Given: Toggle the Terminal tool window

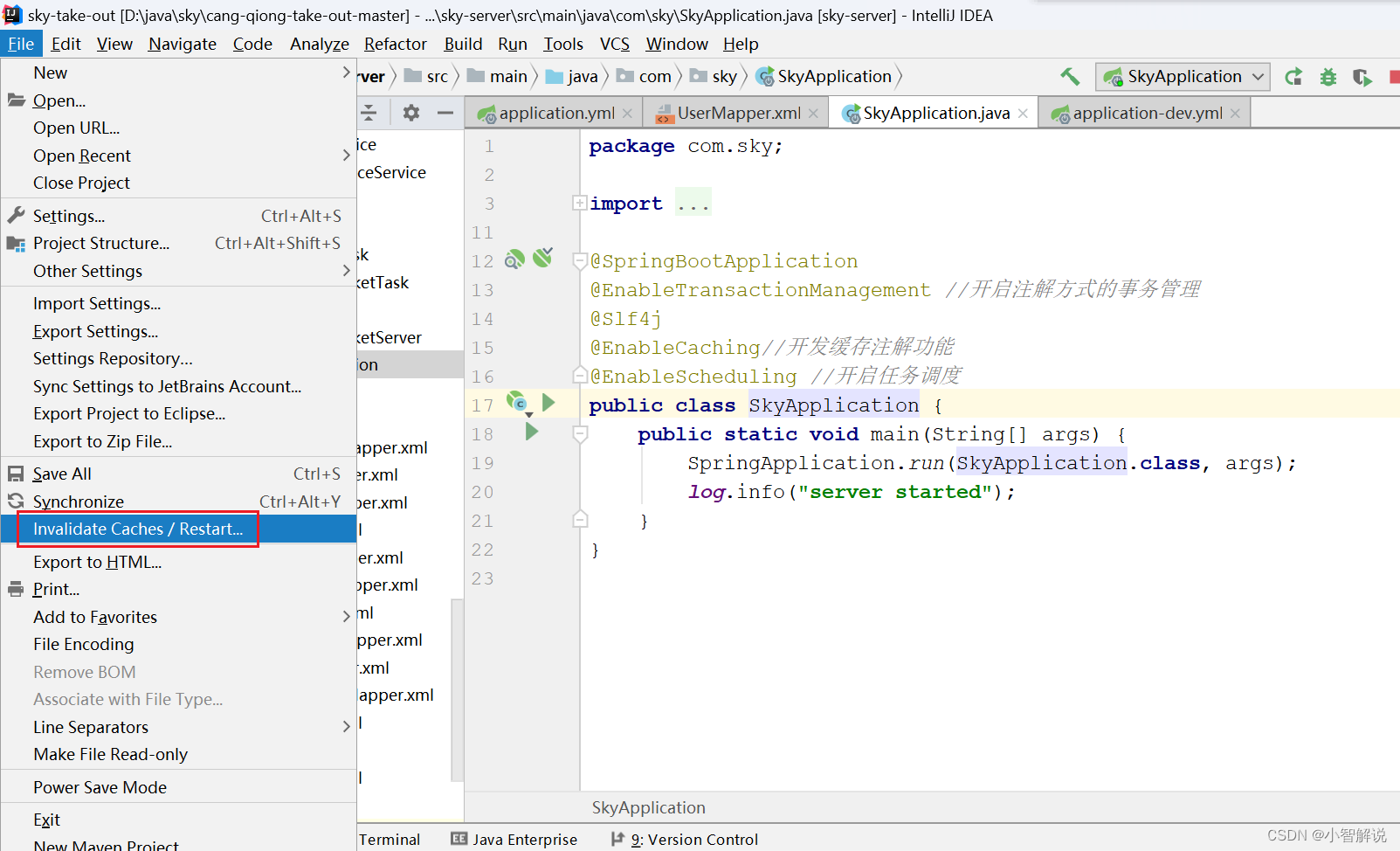Looking at the screenshot, I should click(390, 839).
